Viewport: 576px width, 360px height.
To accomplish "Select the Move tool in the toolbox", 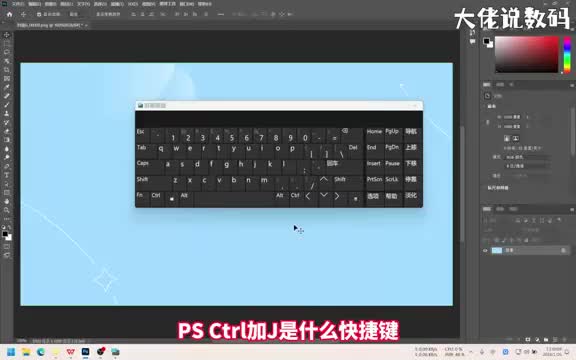I will 7,35.
